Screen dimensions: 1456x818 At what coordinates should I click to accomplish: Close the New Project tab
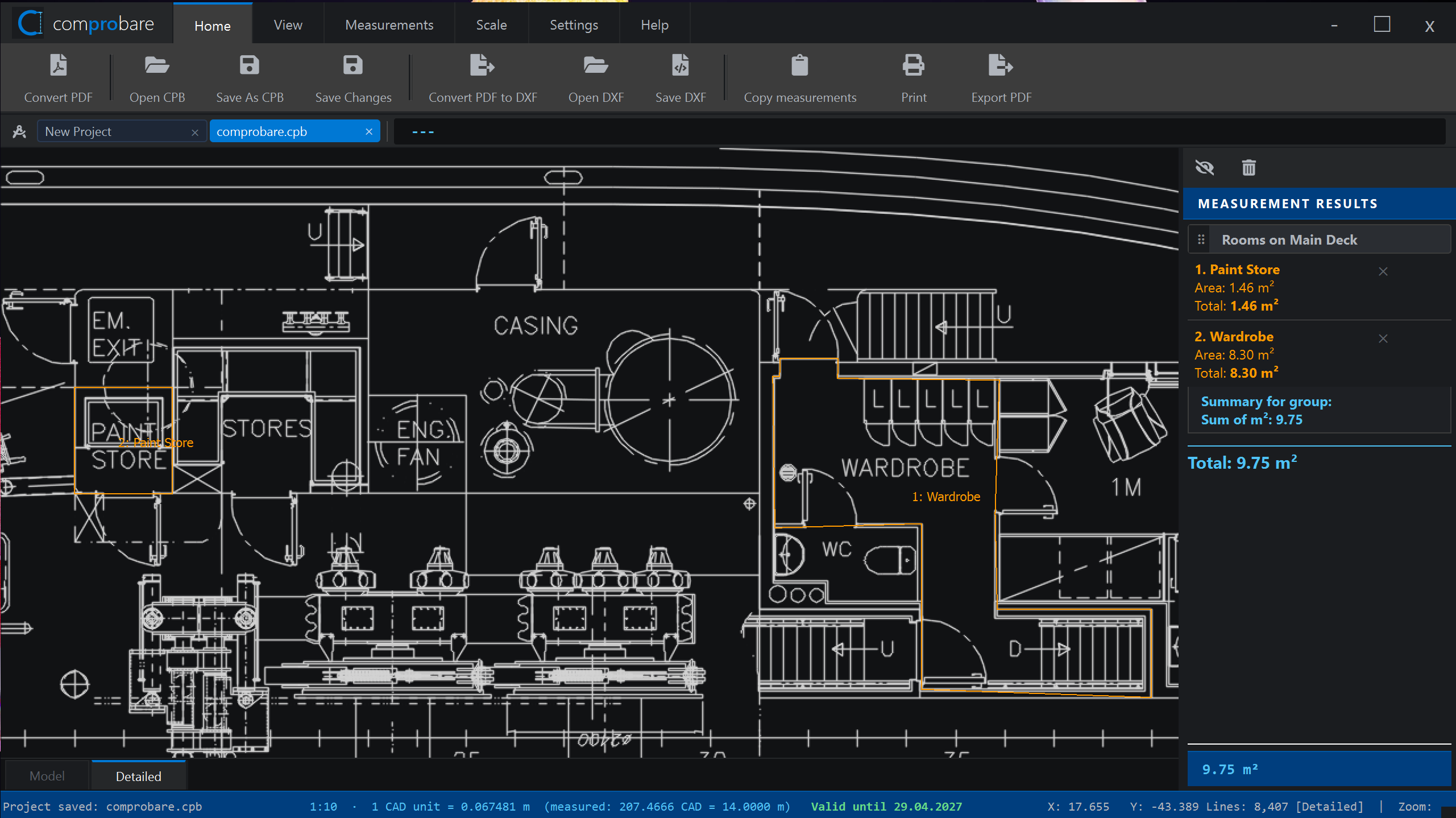195,132
